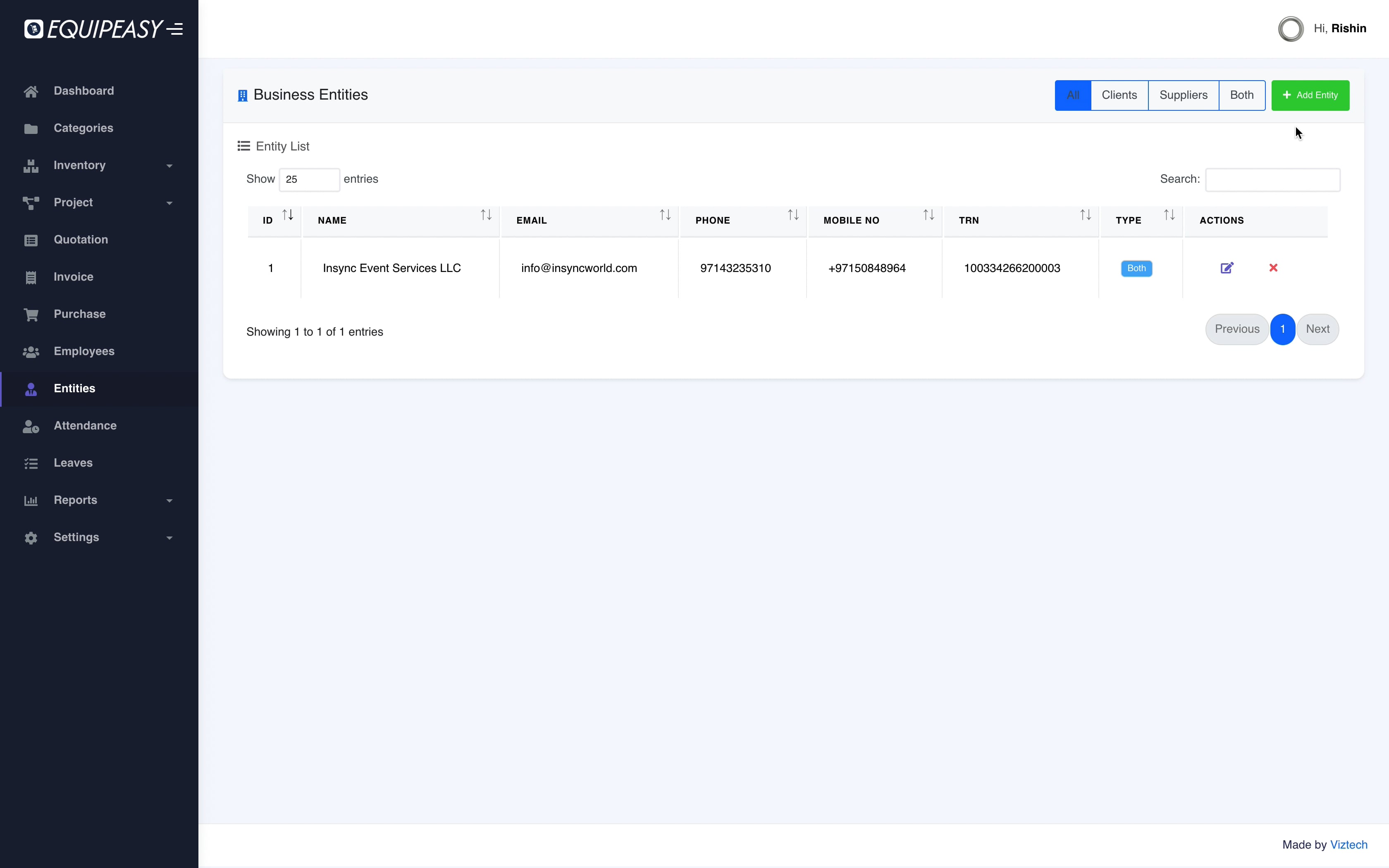Sort the table by Type column
This screenshot has height=868, width=1389.
pyautogui.click(x=1141, y=221)
